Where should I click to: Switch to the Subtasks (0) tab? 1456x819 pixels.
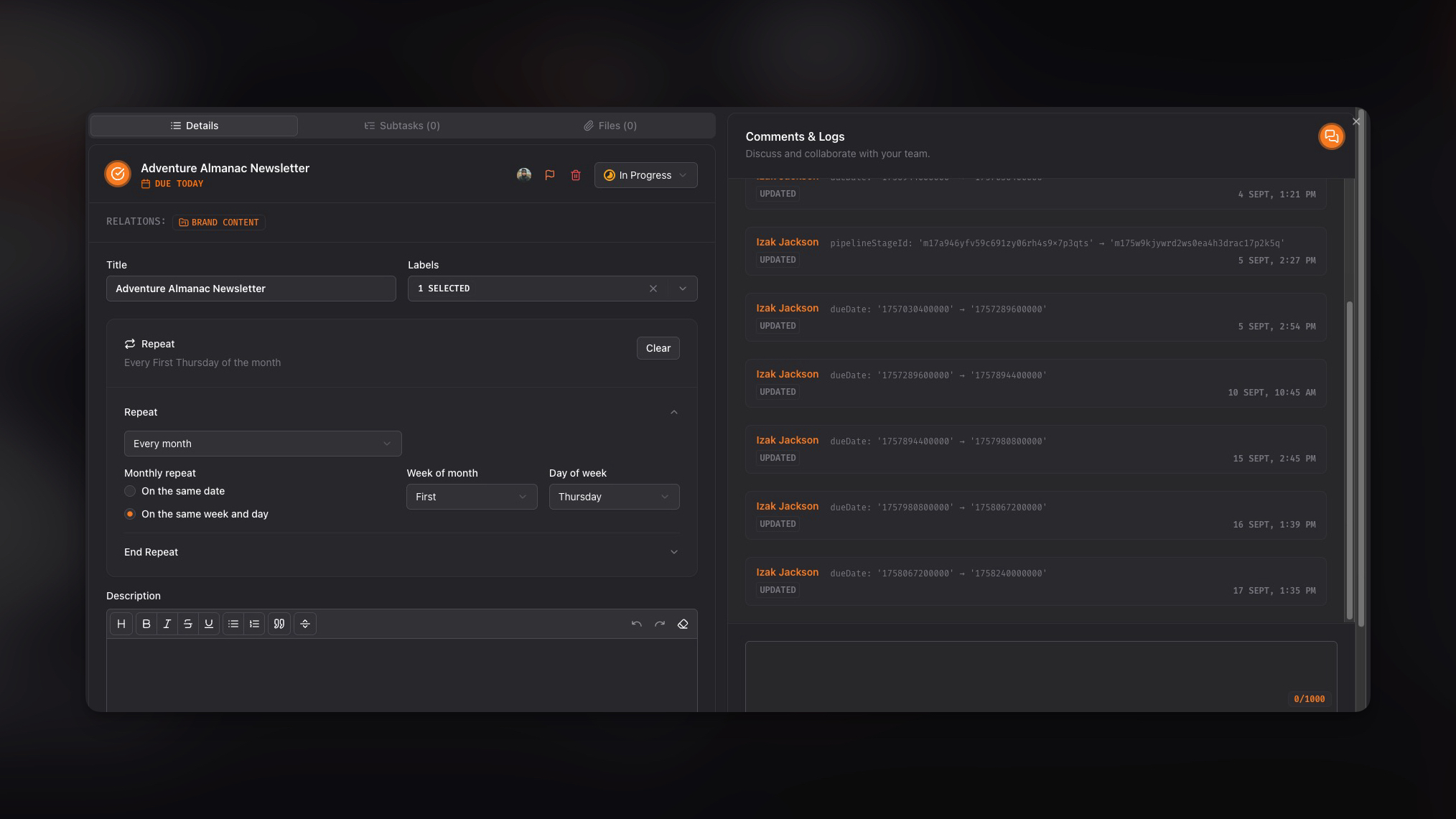(402, 126)
